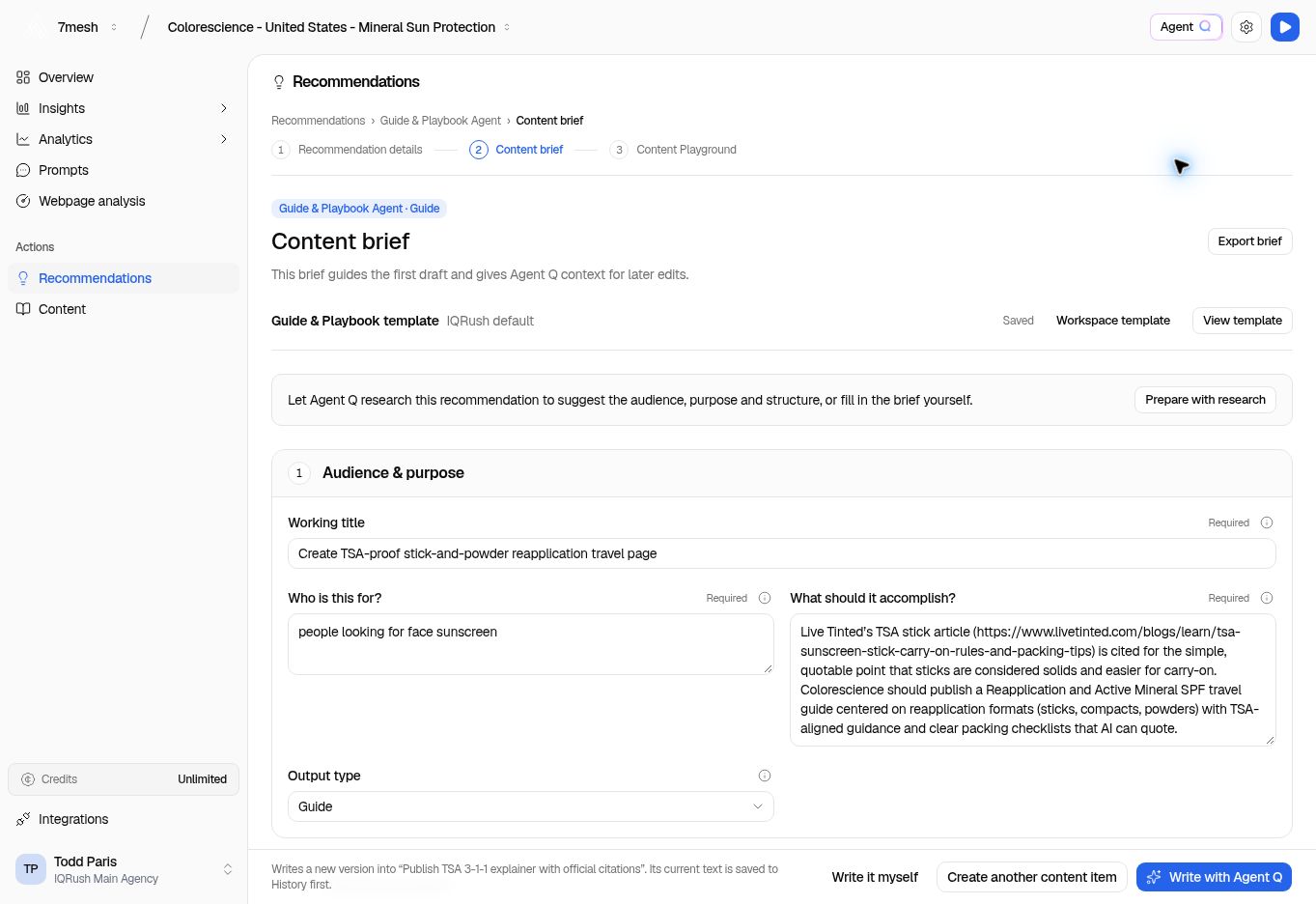
Task: Click the View template button
Action: [1242, 321]
